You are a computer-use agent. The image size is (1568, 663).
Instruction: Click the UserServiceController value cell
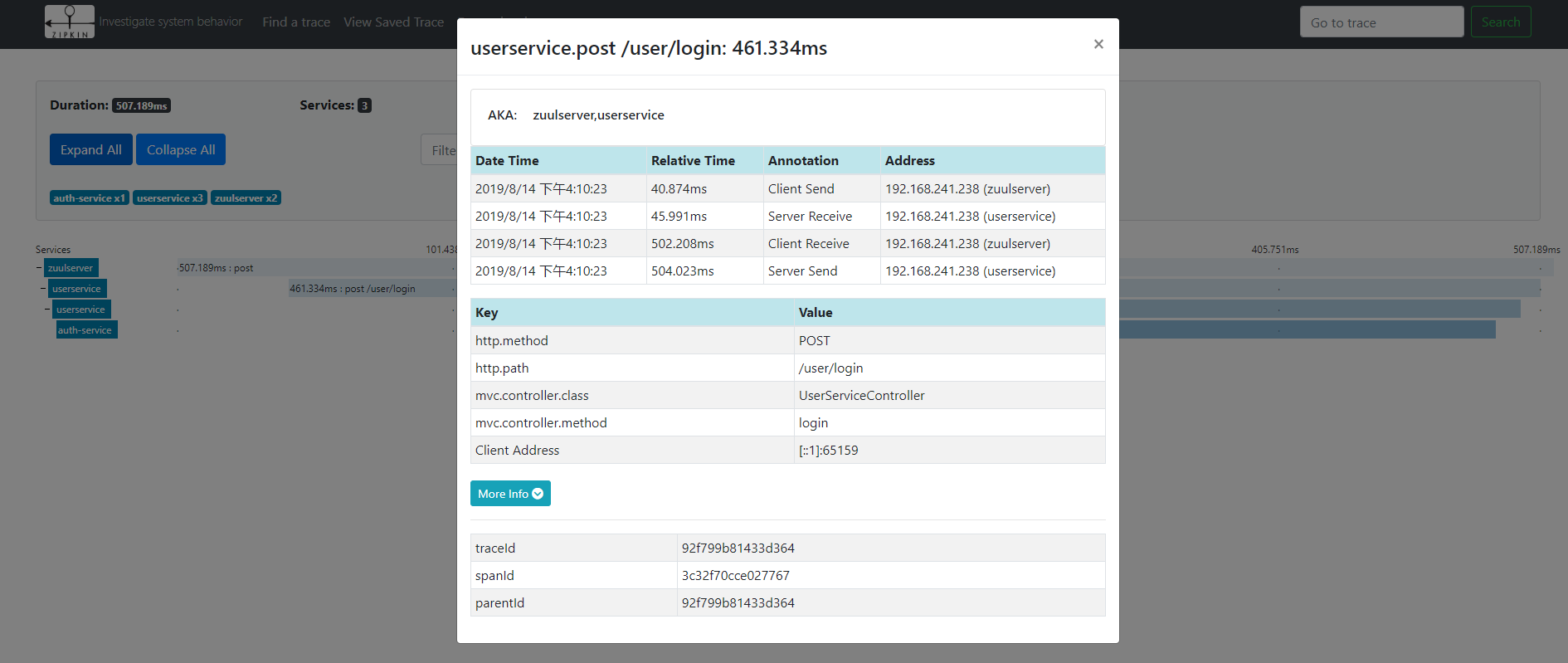950,396
